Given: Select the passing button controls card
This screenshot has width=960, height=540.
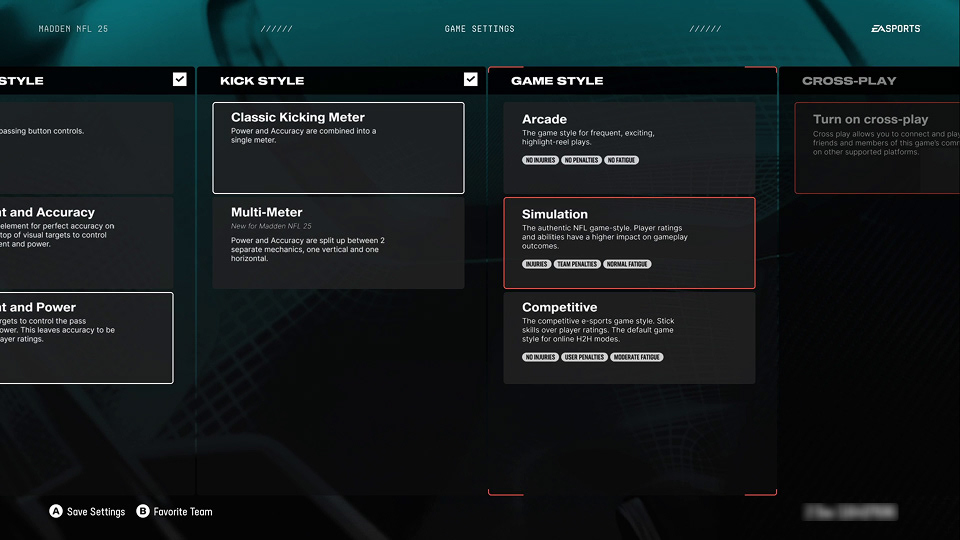Looking at the screenshot, I should coord(86,148).
